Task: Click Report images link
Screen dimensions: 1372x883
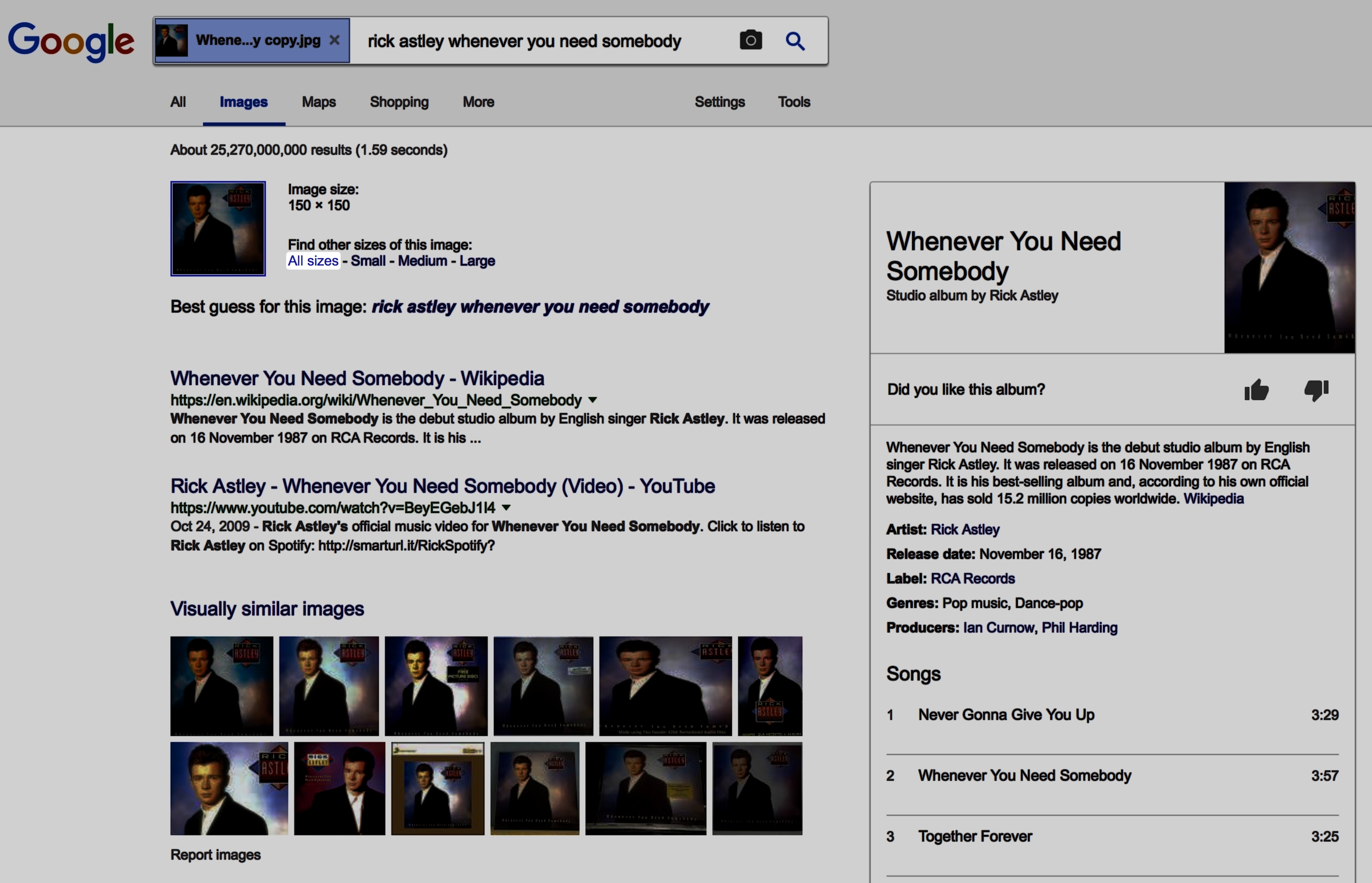Action: click(215, 854)
